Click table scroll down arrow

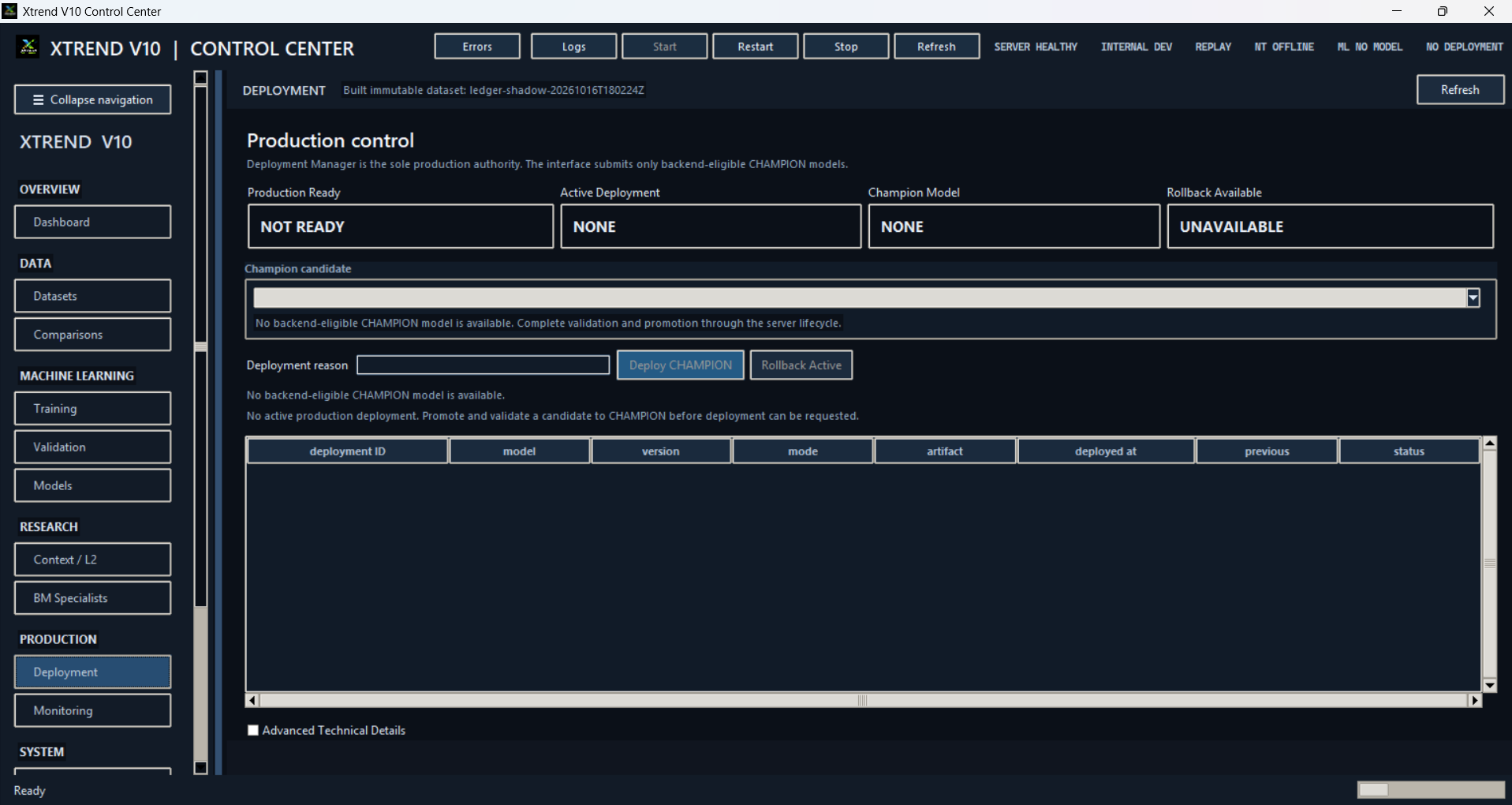pyautogui.click(x=1490, y=685)
